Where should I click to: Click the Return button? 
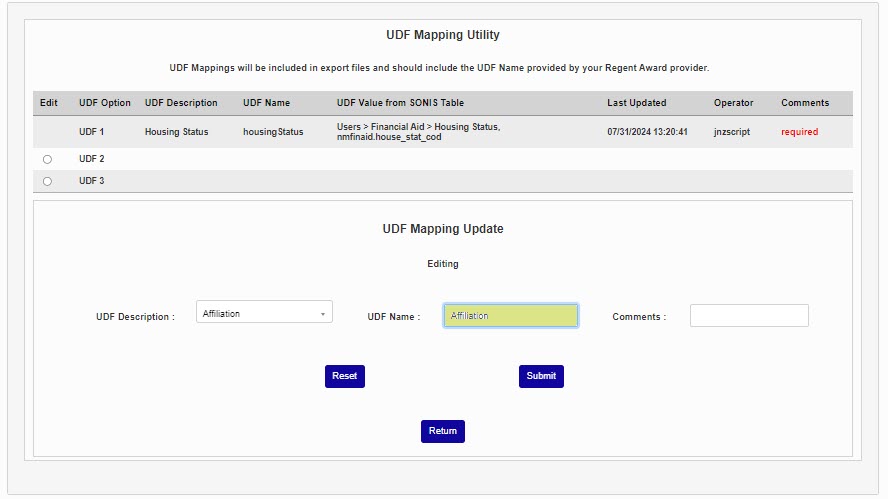pos(442,431)
